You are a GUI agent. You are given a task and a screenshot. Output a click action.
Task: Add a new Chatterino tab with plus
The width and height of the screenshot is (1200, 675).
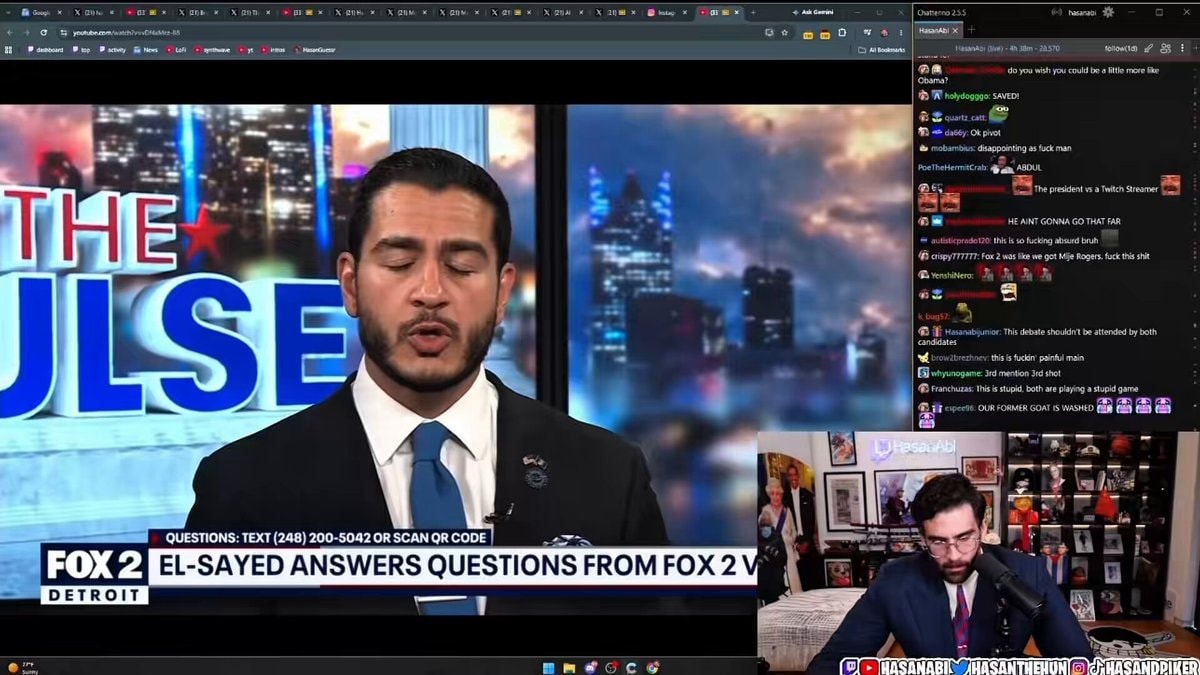971,30
